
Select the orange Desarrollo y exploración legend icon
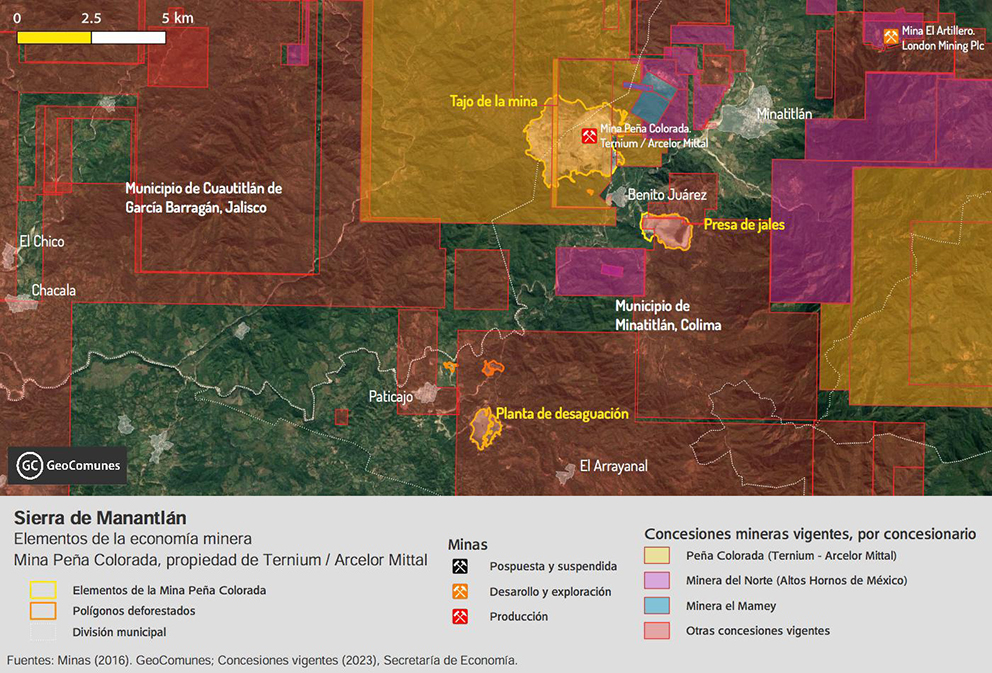460,592
